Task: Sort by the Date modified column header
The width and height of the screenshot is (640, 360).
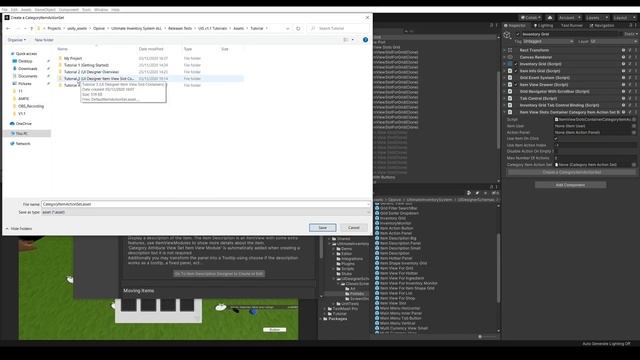Action: (x=151, y=49)
